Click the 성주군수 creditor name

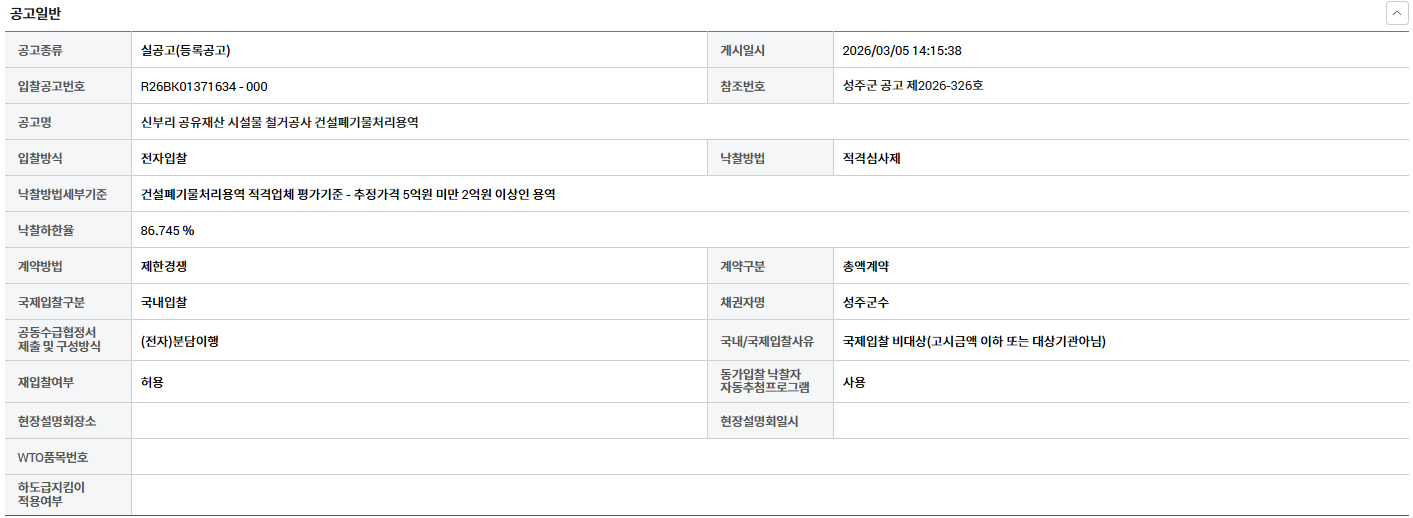(x=866, y=302)
